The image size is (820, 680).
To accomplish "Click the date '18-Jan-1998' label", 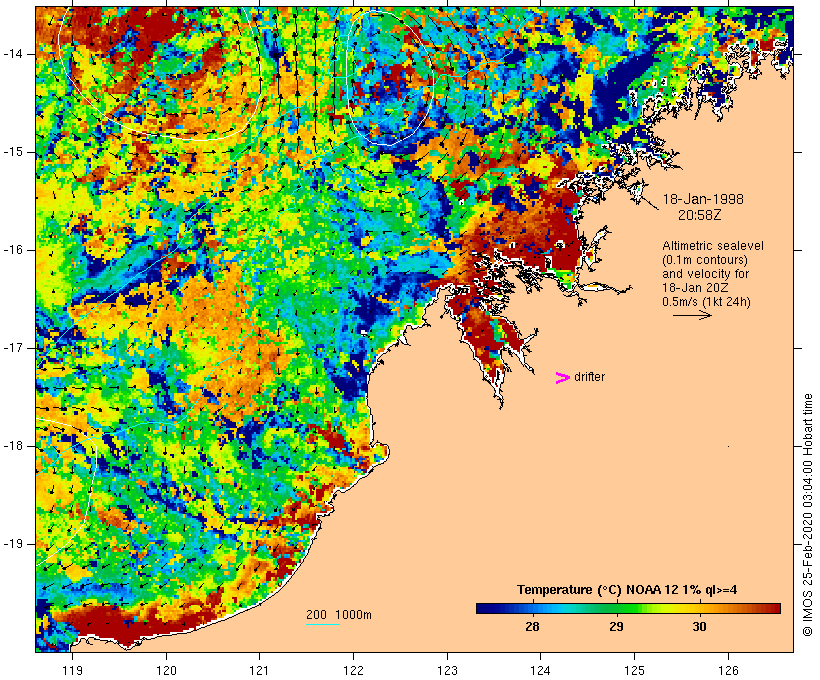I will (703, 199).
